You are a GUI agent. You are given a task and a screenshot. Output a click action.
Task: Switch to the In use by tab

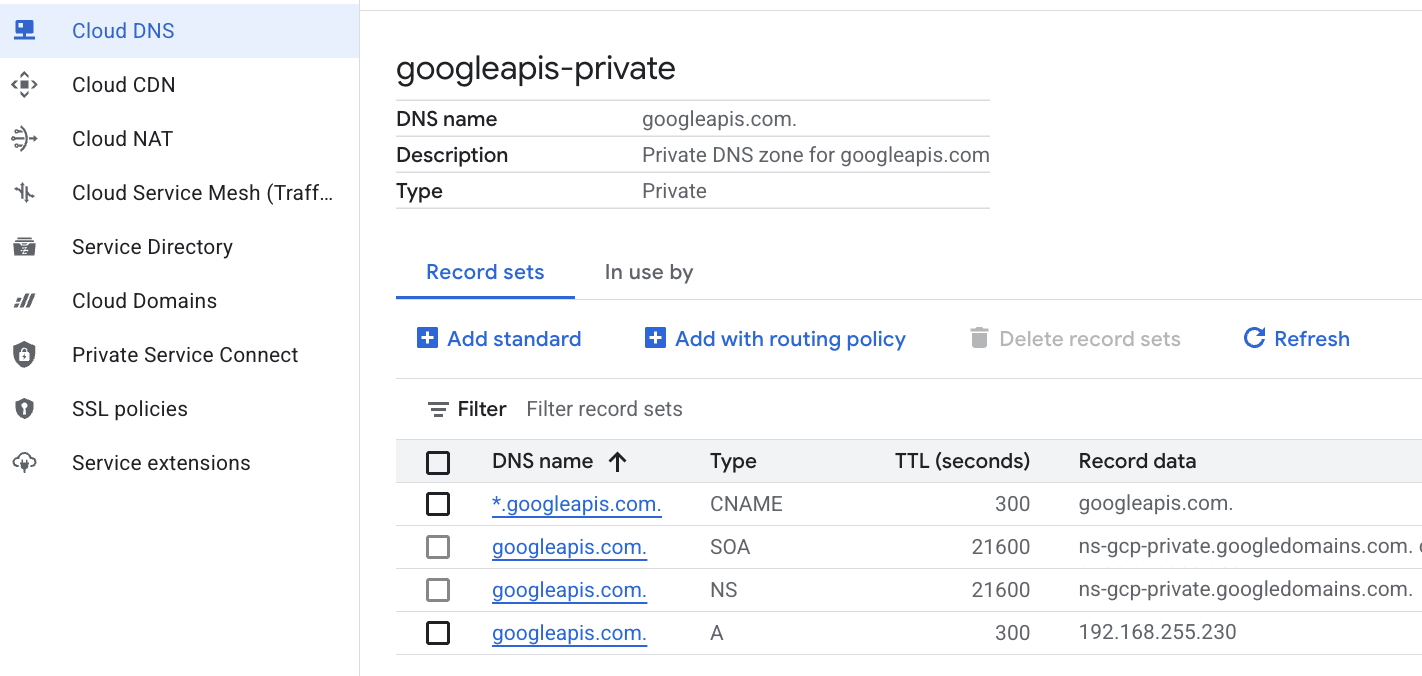click(648, 272)
